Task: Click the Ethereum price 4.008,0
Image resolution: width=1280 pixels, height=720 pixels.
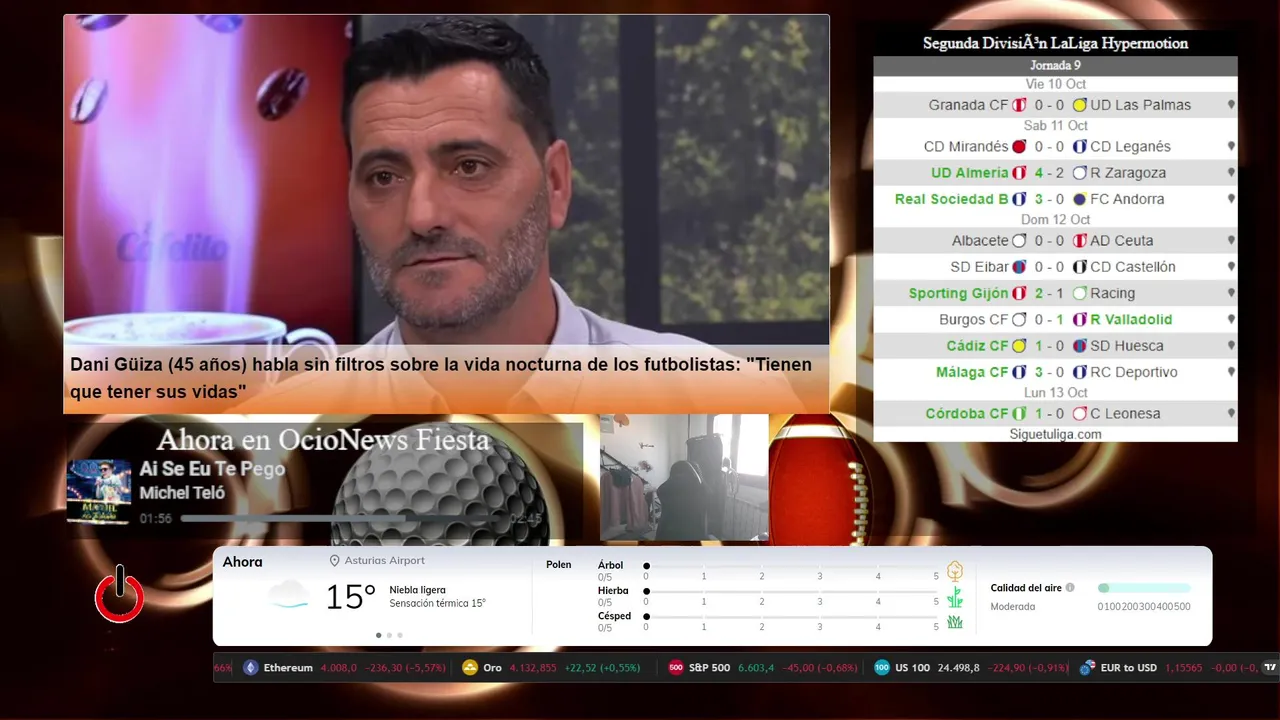Action: (338, 667)
